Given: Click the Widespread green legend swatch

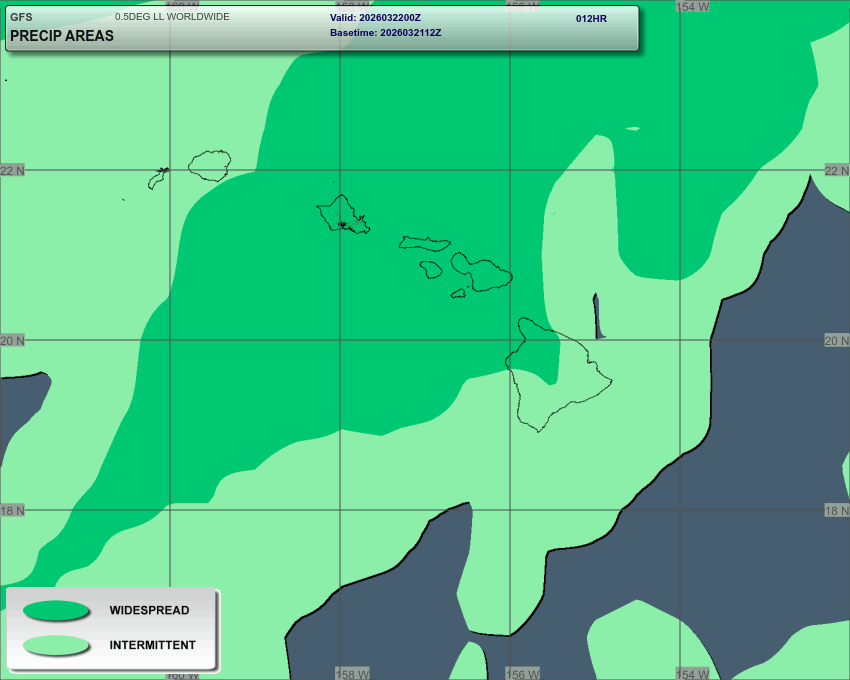Looking at the screenshot, I should (56, 610).
